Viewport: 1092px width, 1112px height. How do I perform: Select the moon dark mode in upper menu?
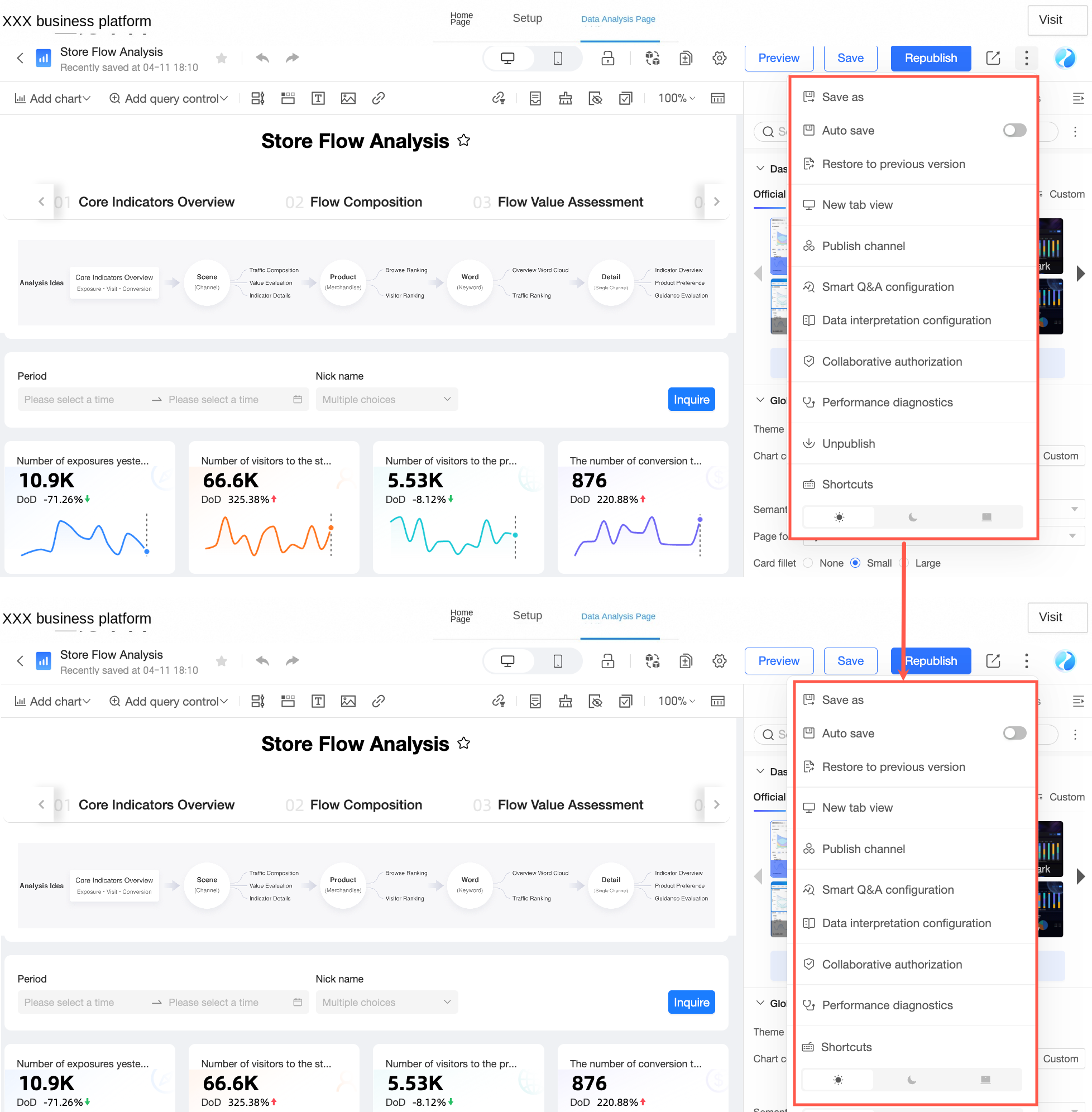tap(912, 517)
